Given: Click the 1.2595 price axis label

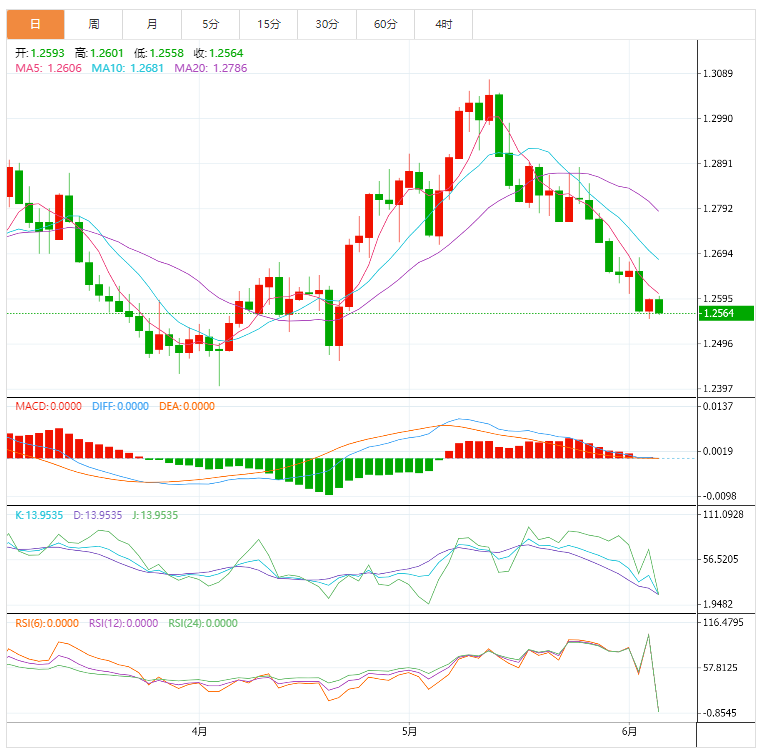Looking at the screenshot, I should click(x=718, y=299).
